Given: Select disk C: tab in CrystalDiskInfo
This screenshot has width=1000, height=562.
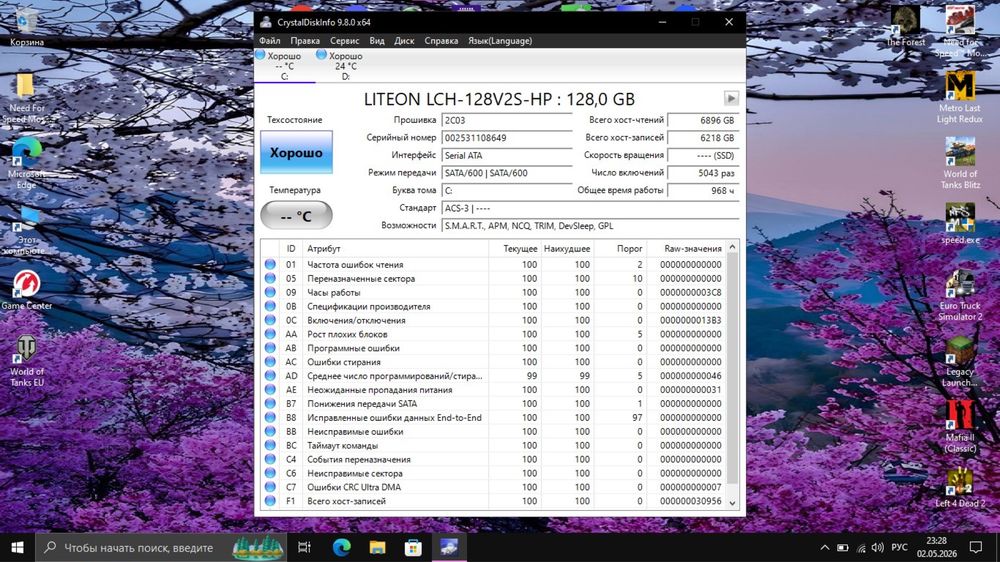Looking at the screenshot, I should [284, 66].
